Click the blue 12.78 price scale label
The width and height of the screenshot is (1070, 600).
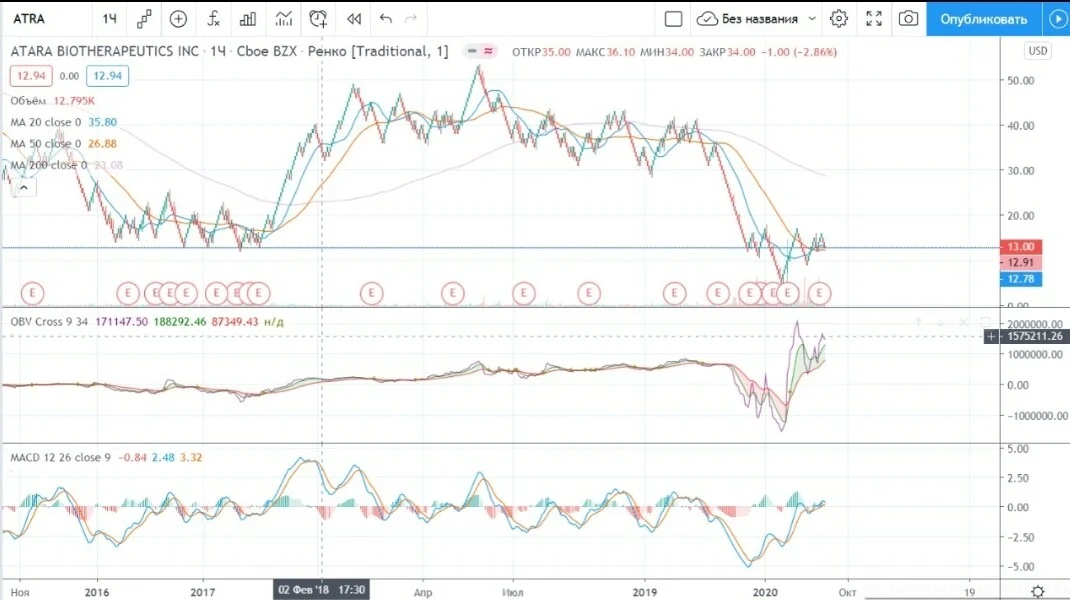(x=1021, y=279)
